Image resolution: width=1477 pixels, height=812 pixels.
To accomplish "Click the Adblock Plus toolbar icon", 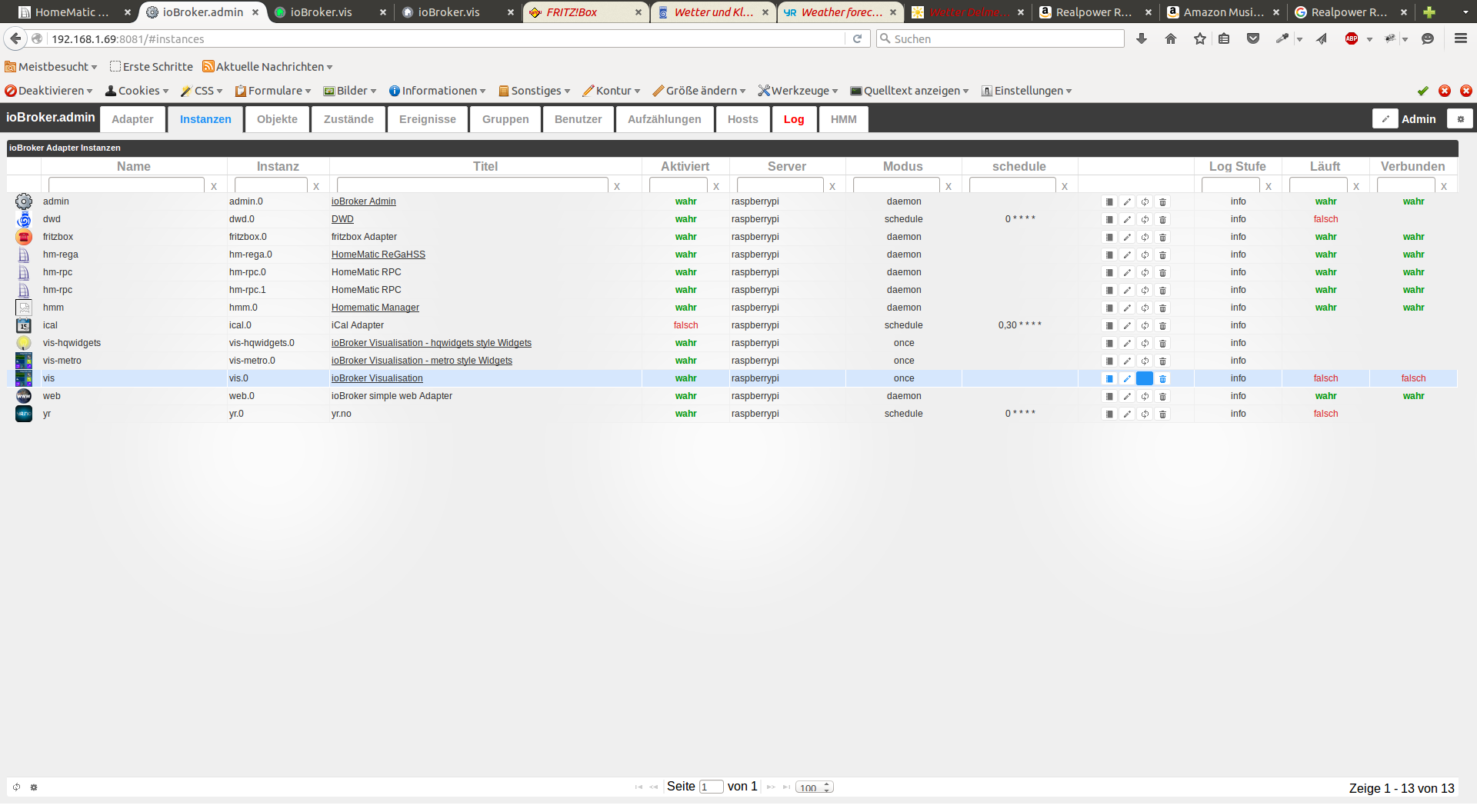I will [x=1352, y=38].
